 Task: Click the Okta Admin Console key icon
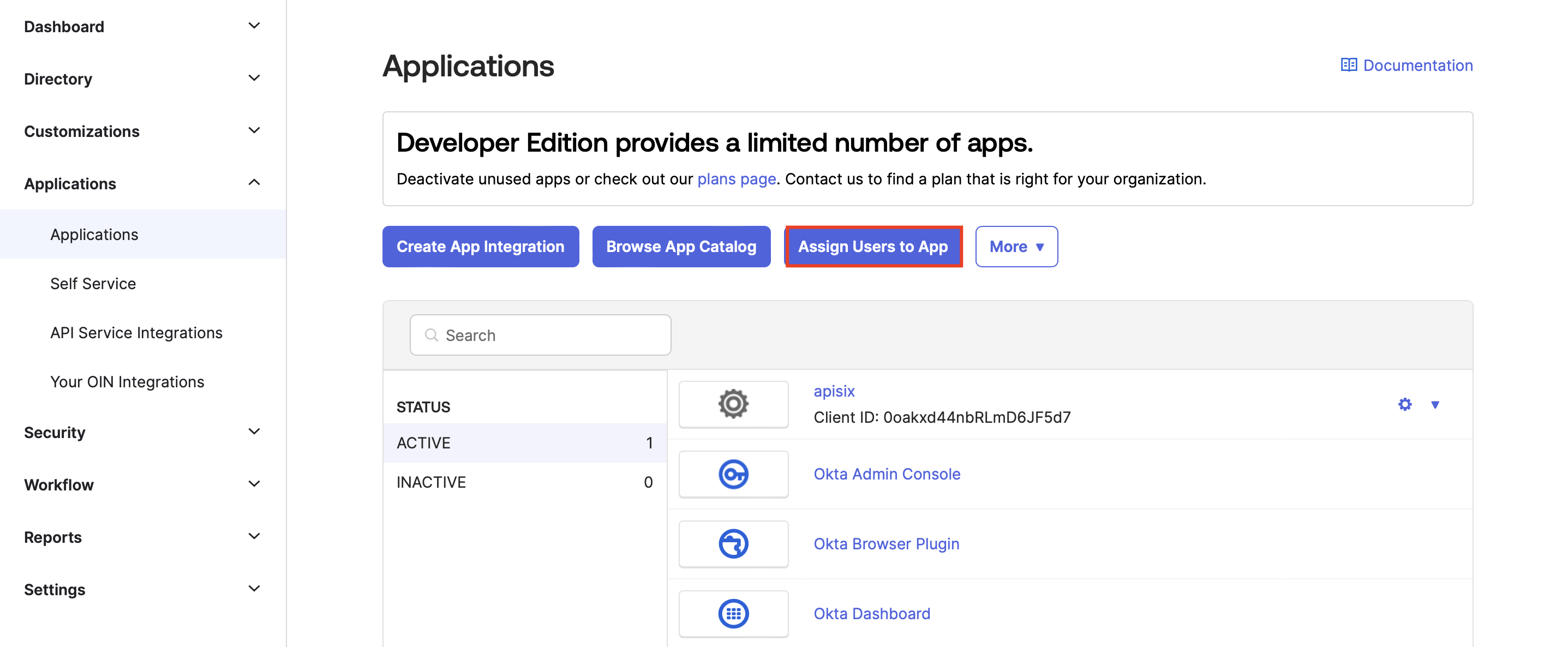tap(733, 474)
